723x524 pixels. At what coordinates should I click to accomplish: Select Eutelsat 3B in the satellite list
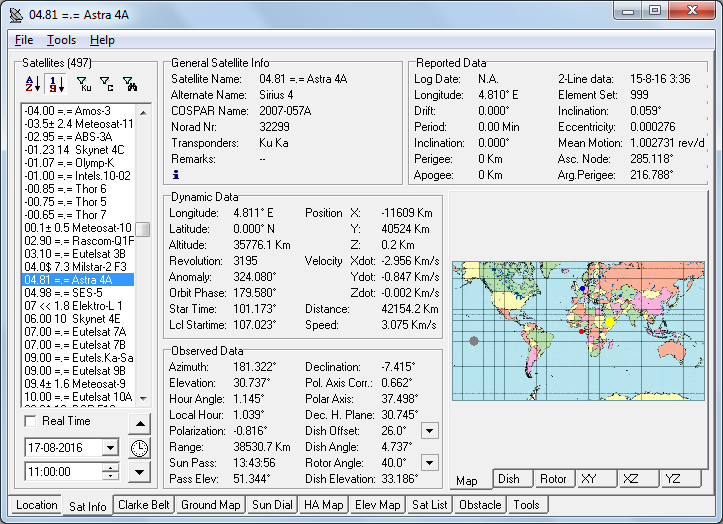(78, 254)
